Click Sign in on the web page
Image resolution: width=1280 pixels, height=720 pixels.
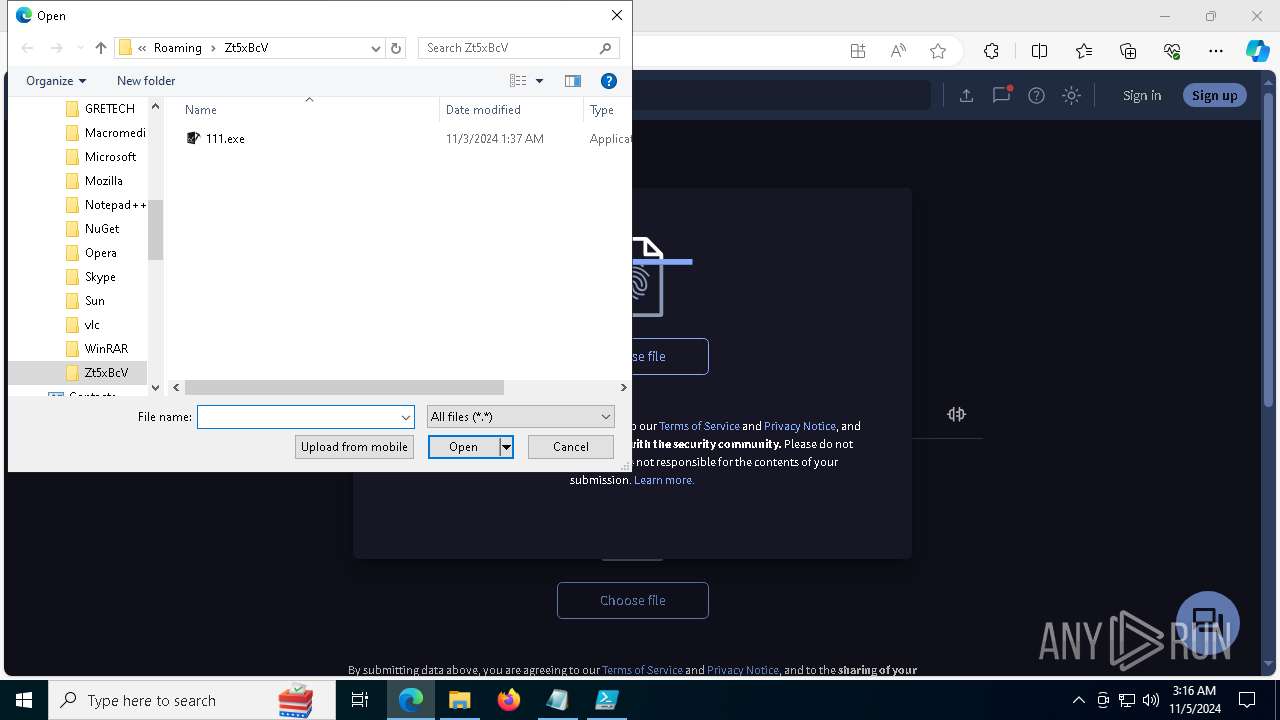[1142, 95]
